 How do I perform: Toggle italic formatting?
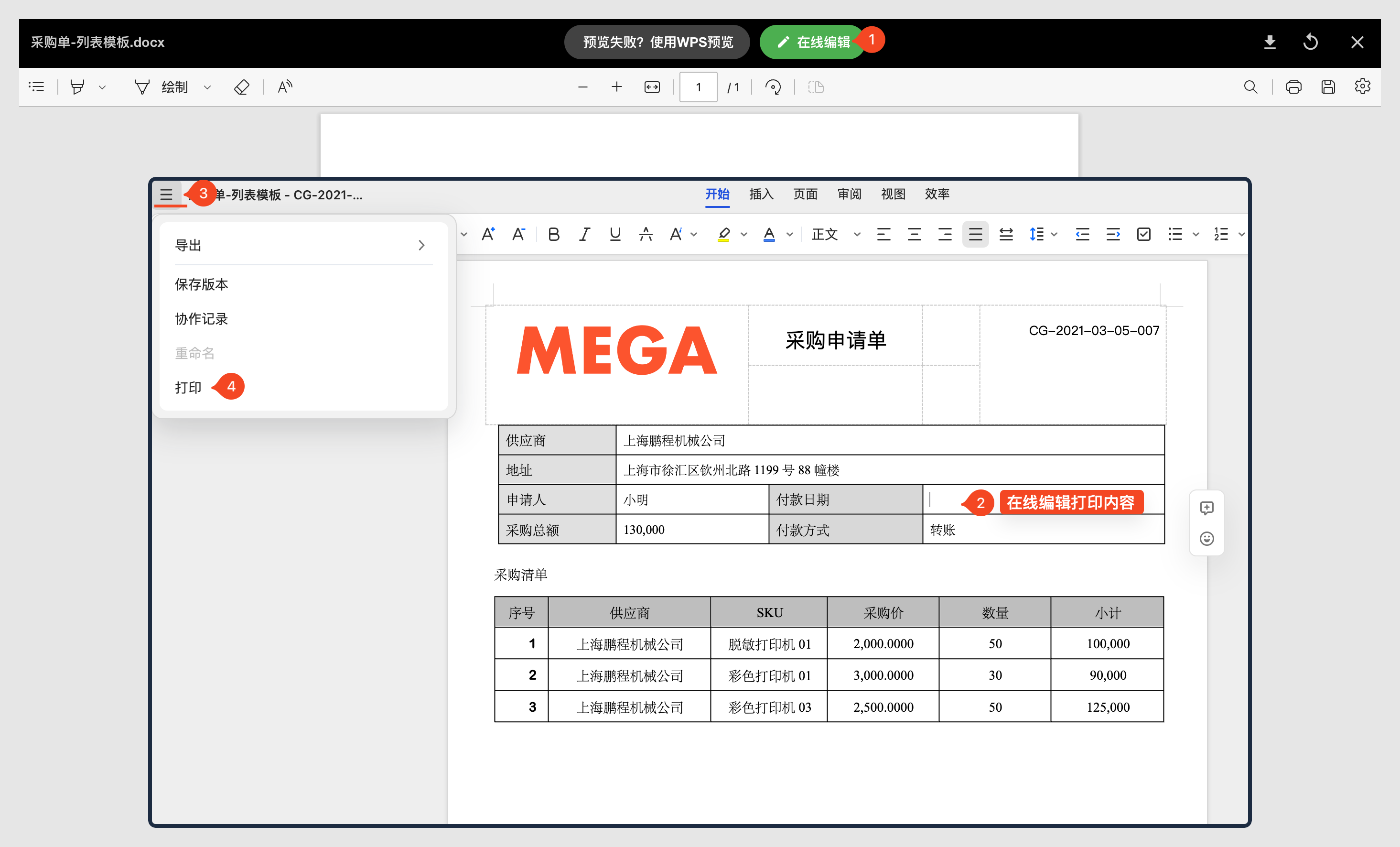(x=584, y=234)
